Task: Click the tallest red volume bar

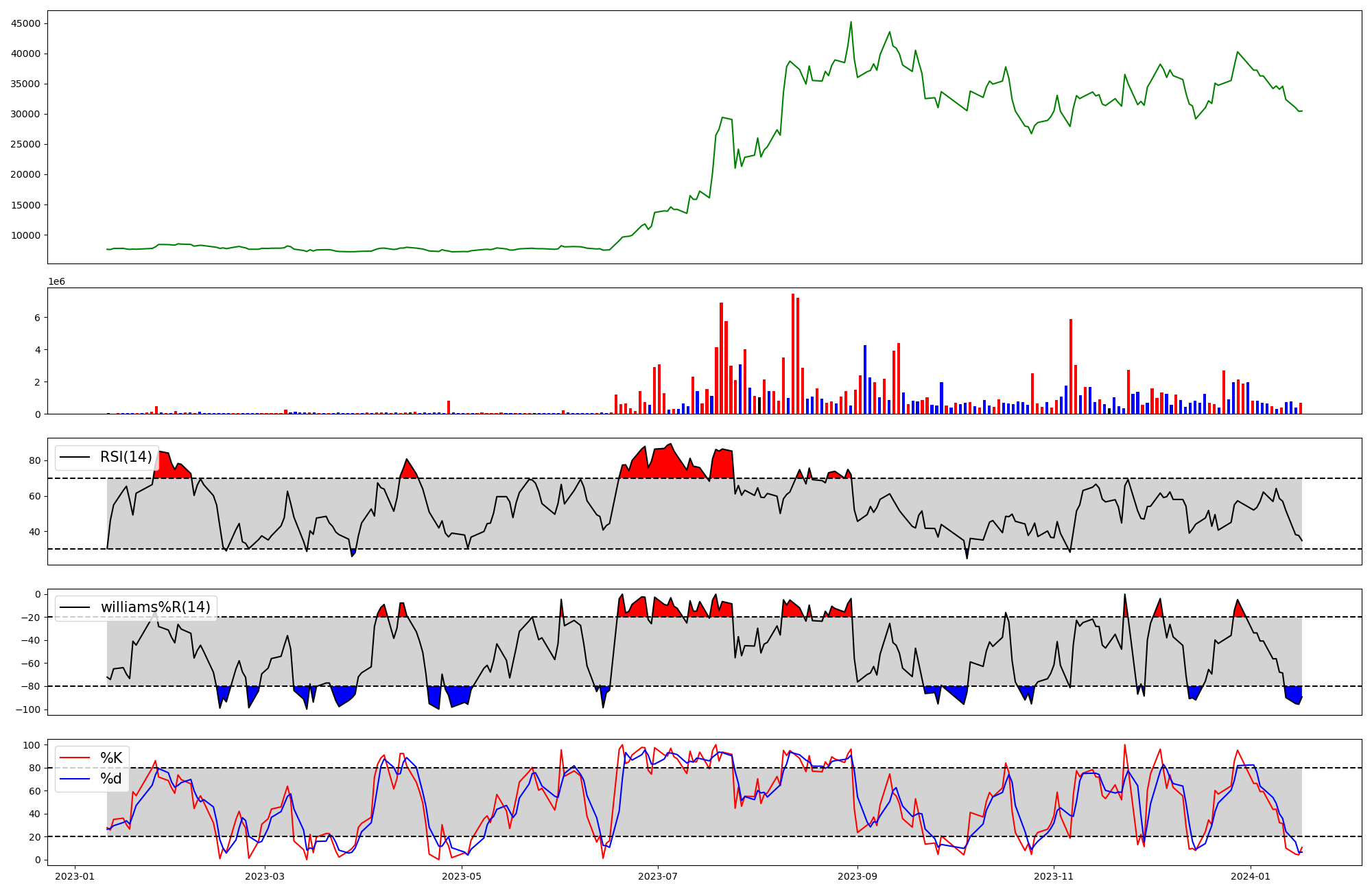Action: click(x=793, y=354)
